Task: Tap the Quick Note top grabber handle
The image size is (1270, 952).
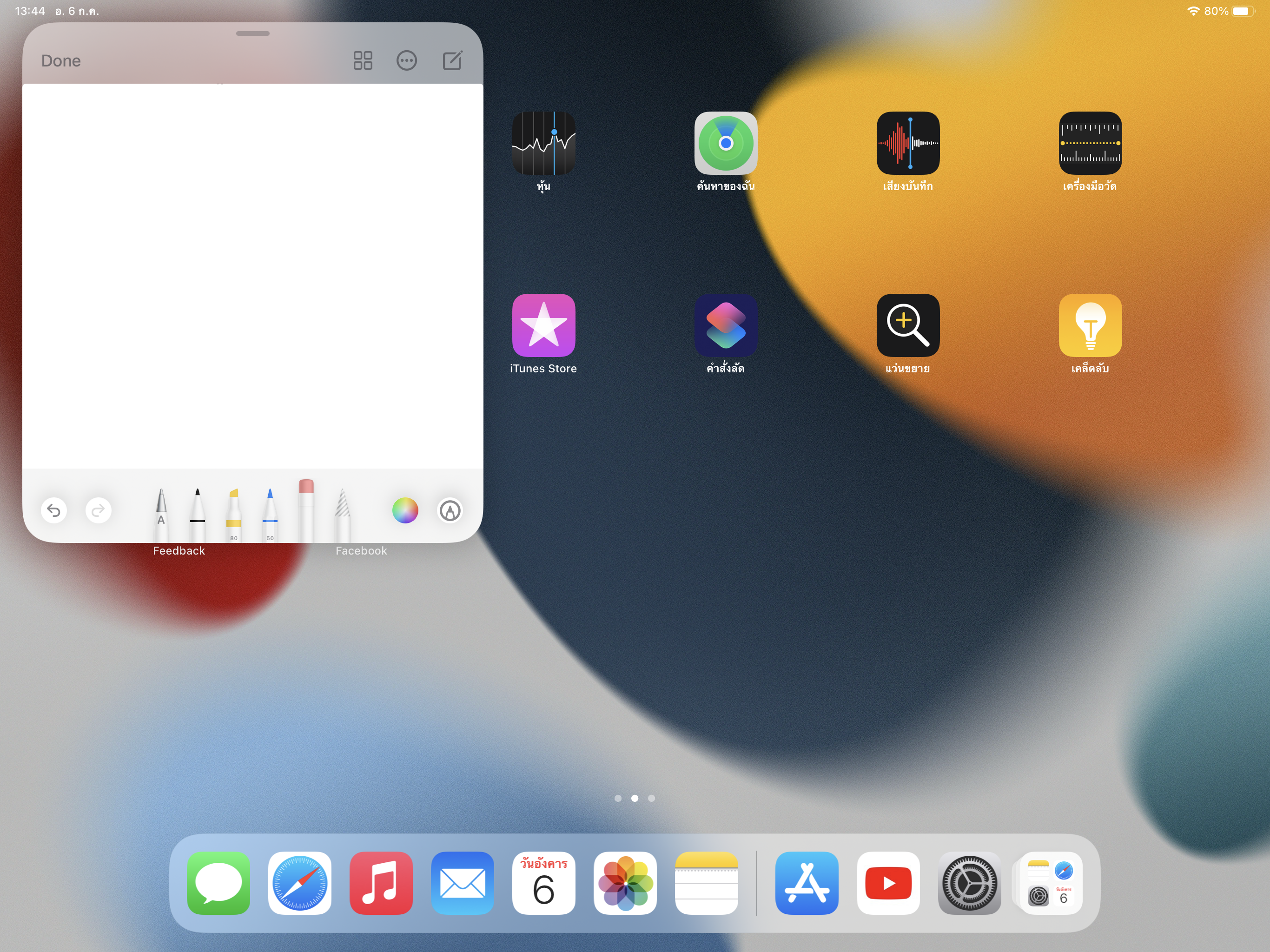Action: click(252, 34)
